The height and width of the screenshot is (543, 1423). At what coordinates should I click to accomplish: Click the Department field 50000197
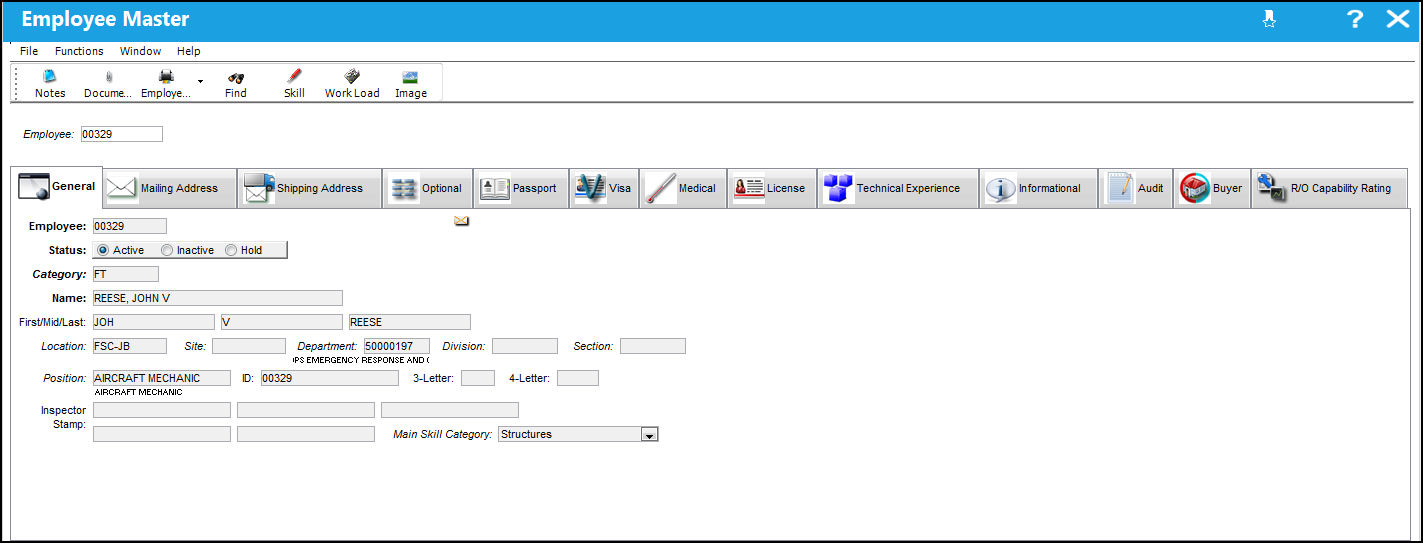click(396, 346)
